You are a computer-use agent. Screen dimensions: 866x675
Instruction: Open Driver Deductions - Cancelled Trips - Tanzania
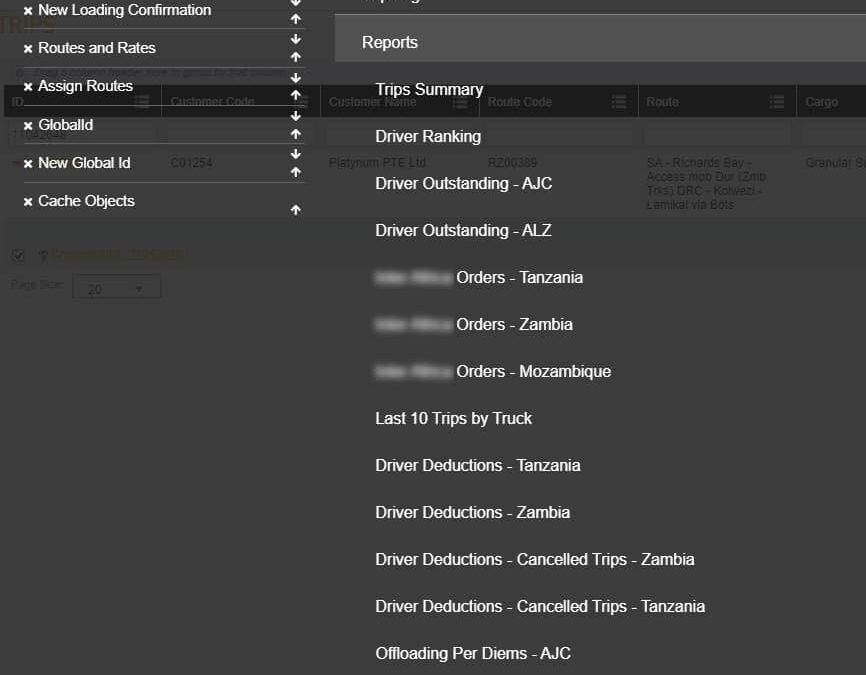tap(540, 606)
